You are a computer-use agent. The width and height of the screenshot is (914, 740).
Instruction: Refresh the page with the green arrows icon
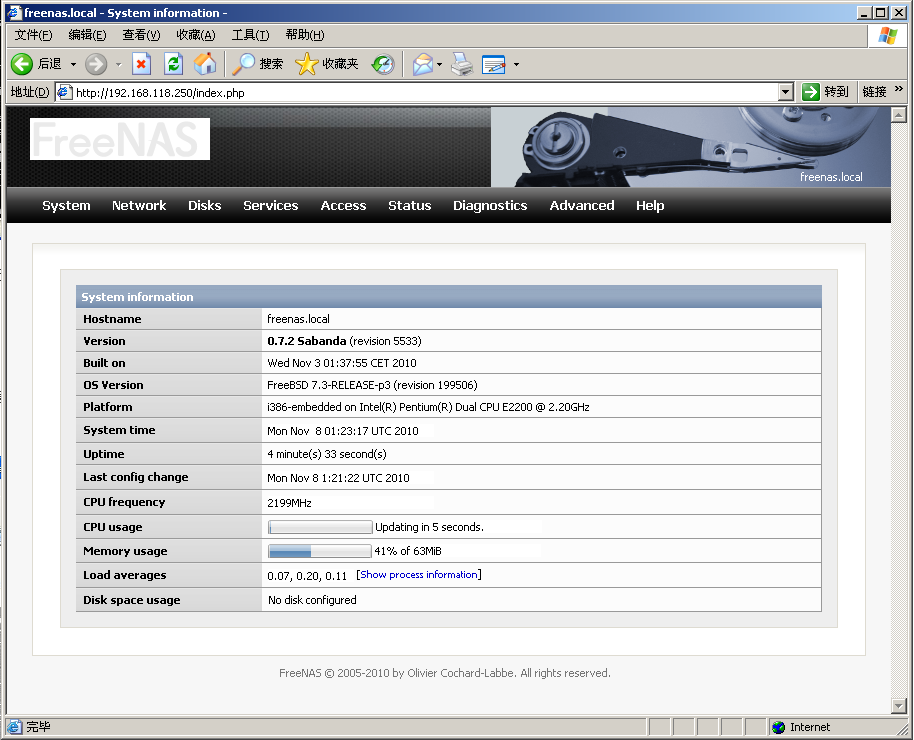click(x=173, y=64)
